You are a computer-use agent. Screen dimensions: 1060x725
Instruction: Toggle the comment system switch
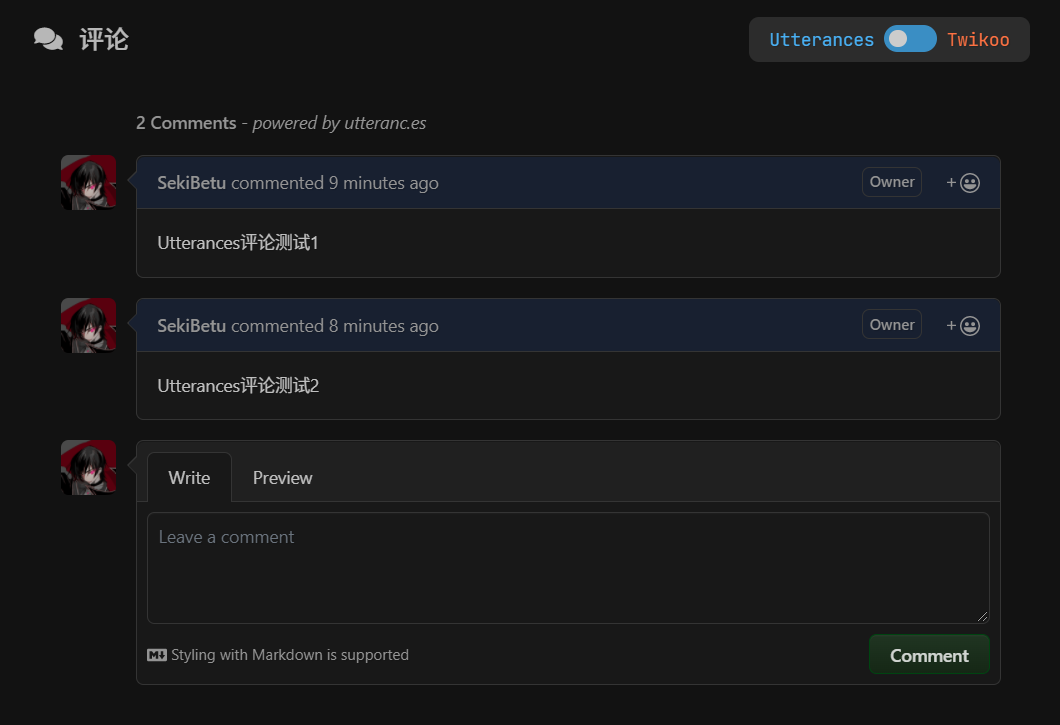(x=909, y=38)
